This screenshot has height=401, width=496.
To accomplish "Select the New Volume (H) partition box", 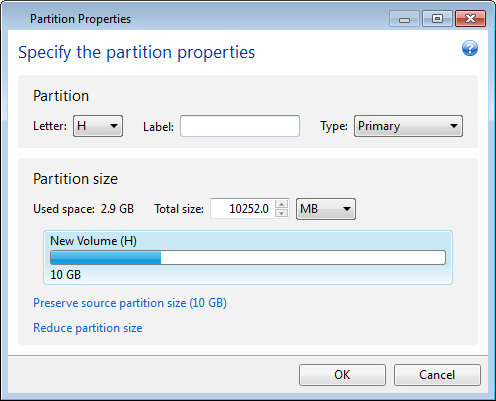I will 248,257.
